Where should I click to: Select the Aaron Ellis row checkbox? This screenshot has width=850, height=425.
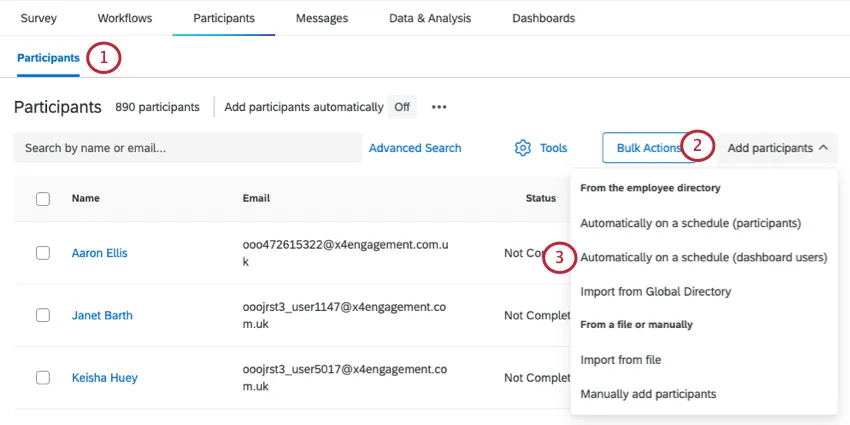(43, 253)
